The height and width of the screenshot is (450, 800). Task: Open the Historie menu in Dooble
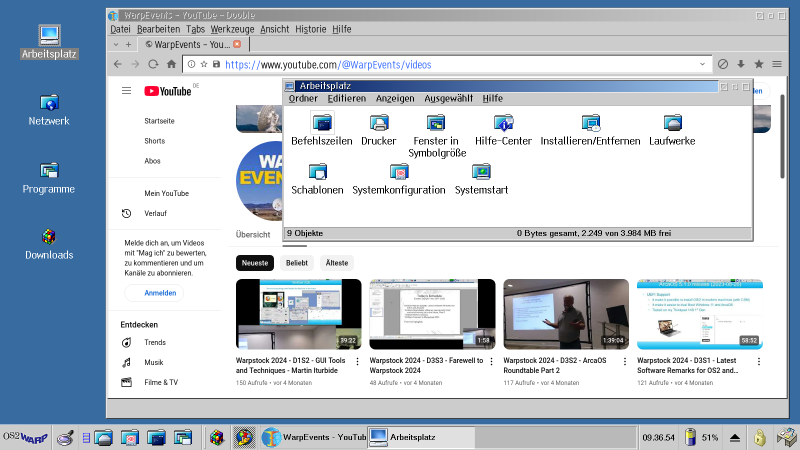coord(310,29)
